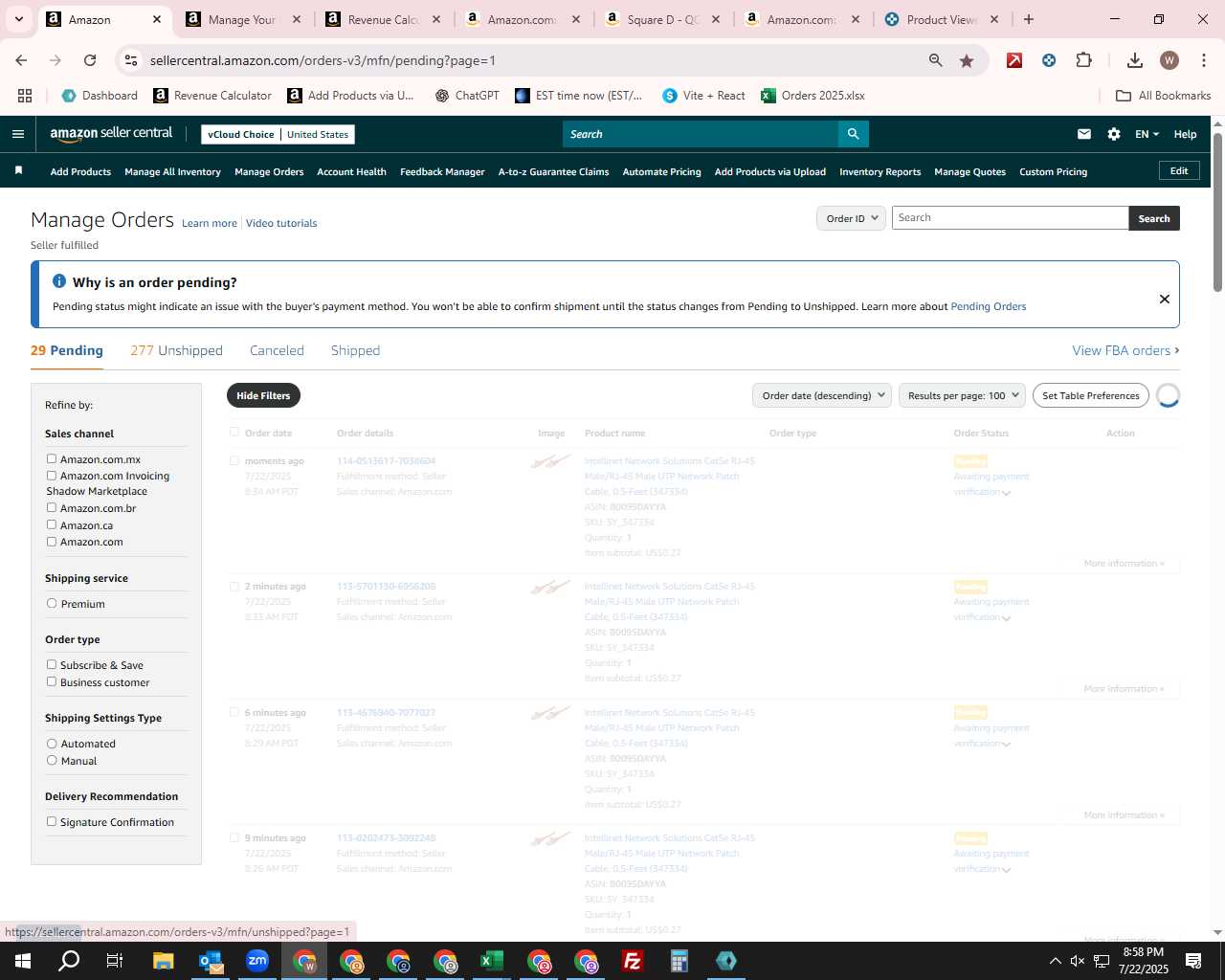
Task: Open Chrome downloads icon
Action: 1135,60
